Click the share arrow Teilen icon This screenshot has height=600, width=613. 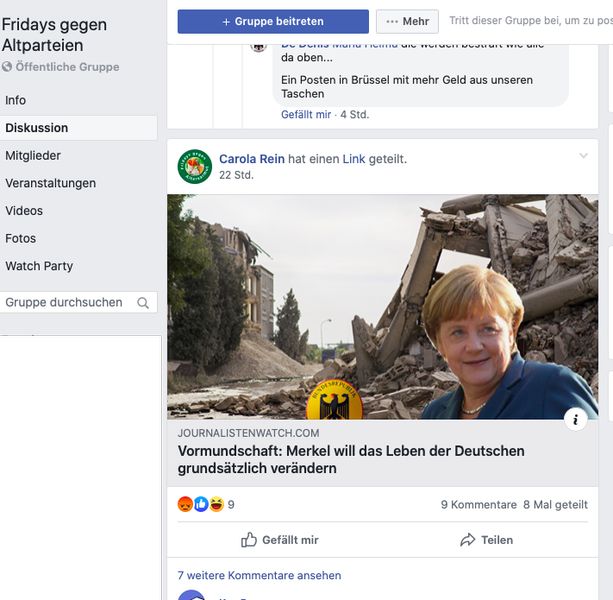click(467, 540)
